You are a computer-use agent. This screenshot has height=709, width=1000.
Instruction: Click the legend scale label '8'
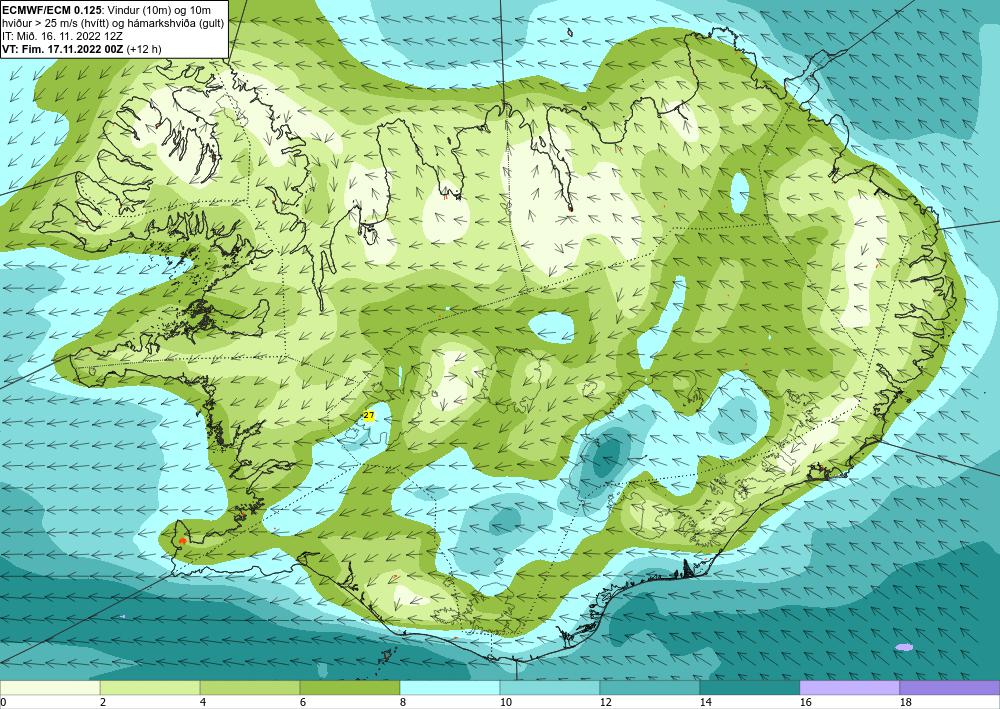[x=403, y=703]
